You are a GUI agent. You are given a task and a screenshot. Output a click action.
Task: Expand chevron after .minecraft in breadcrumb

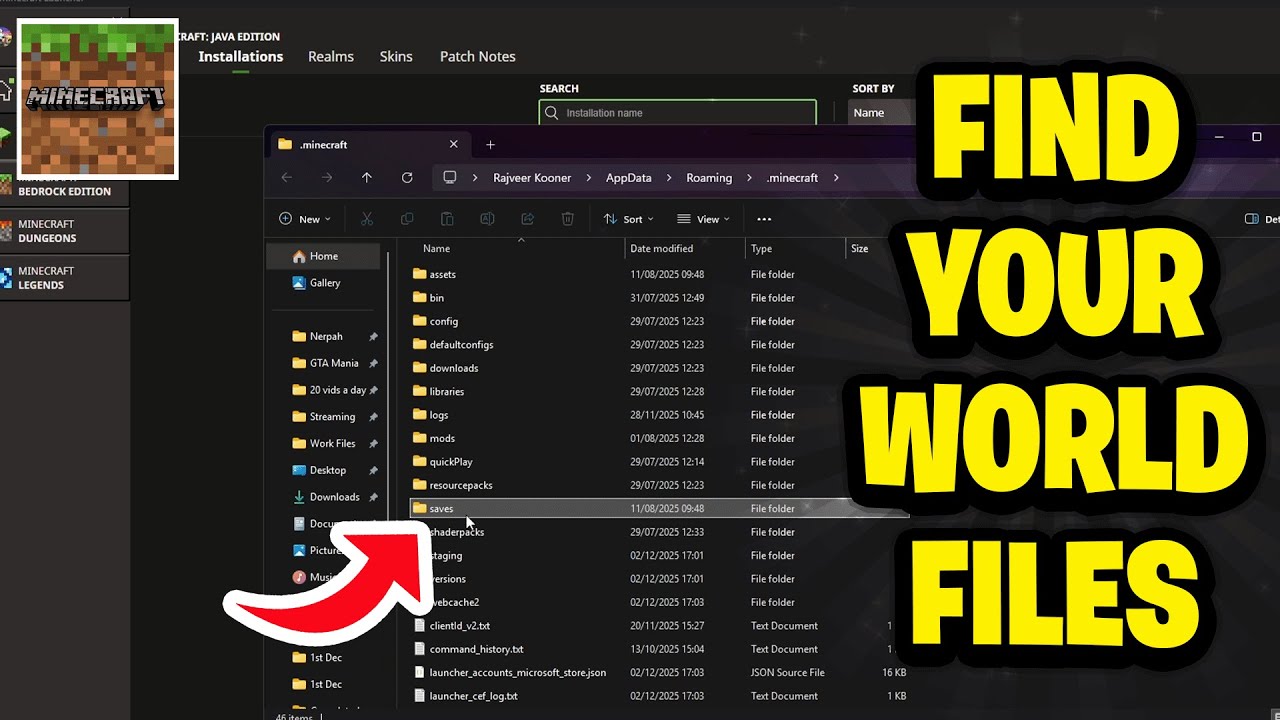pos(836,178)
